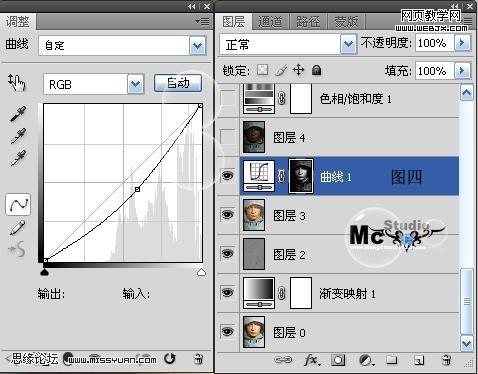Open the 曲线 preset dropdown showing 自定
This screenshot has width=478, height=374.
pos(198,45)
